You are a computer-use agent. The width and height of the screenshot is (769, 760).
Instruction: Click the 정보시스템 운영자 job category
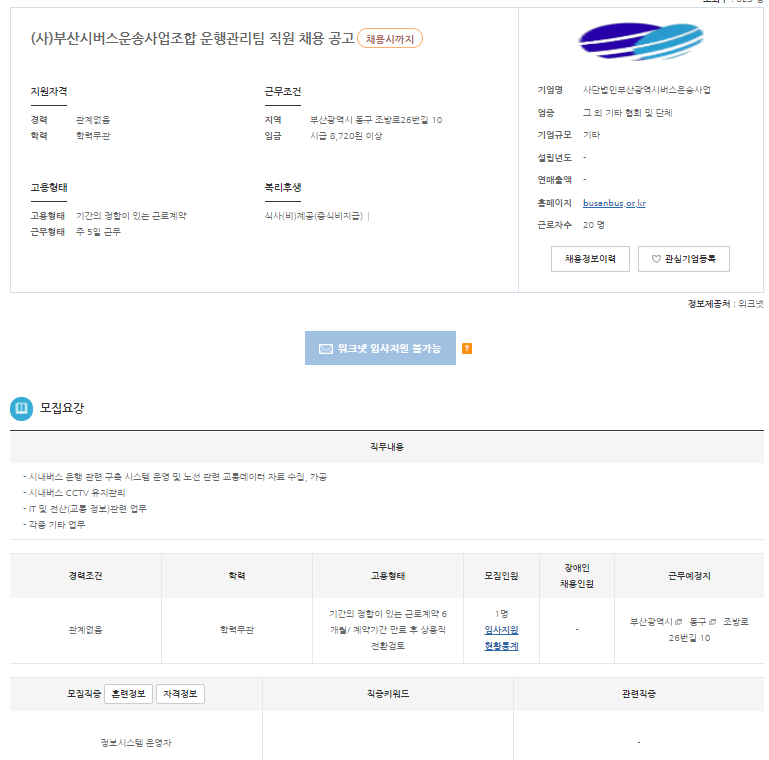click(136, 742)
